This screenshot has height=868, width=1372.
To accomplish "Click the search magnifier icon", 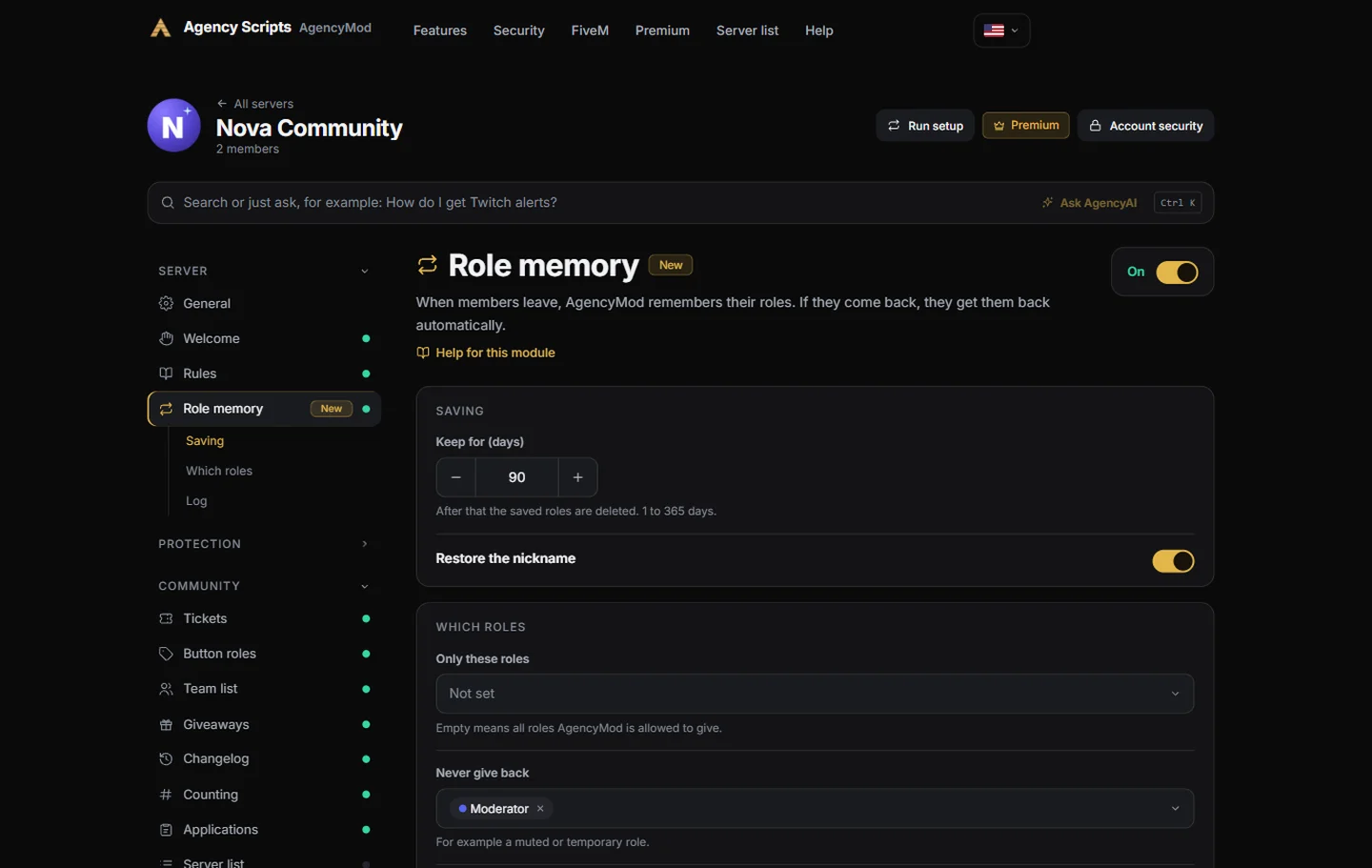I will (168, 202).
